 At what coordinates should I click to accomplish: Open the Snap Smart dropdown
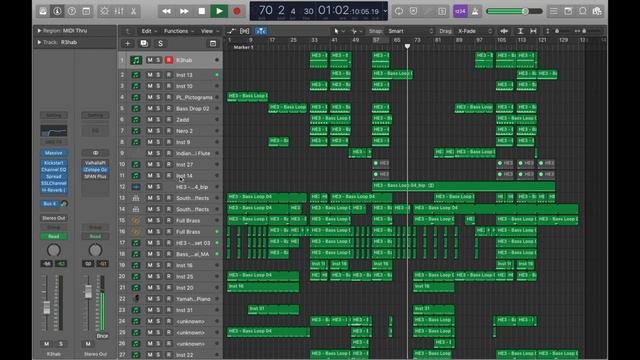point(410,31)
